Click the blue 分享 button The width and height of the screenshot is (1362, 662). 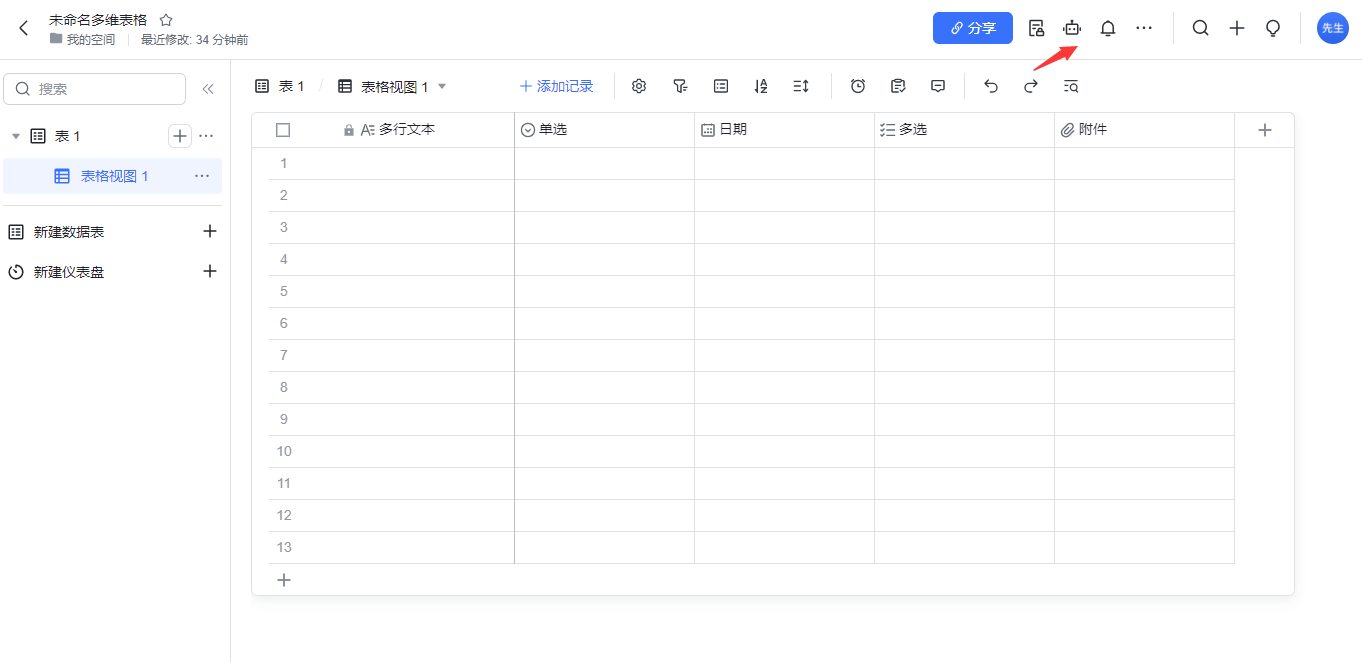tap(972, 28)
